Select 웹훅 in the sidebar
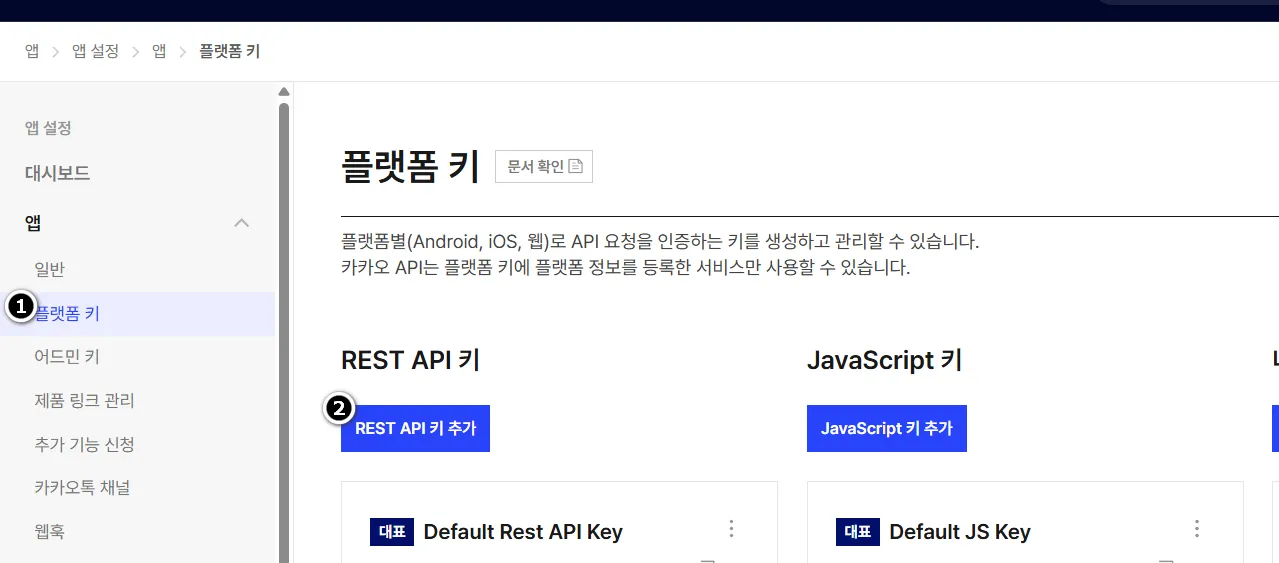Screen dimensions: 1279x563 point(49,532)
